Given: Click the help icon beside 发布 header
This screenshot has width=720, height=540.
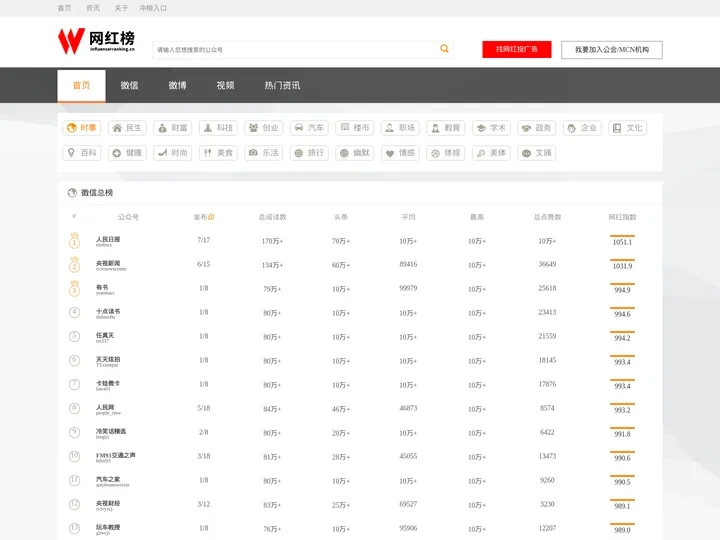Looking at the screenshot, I should (211, 217).
